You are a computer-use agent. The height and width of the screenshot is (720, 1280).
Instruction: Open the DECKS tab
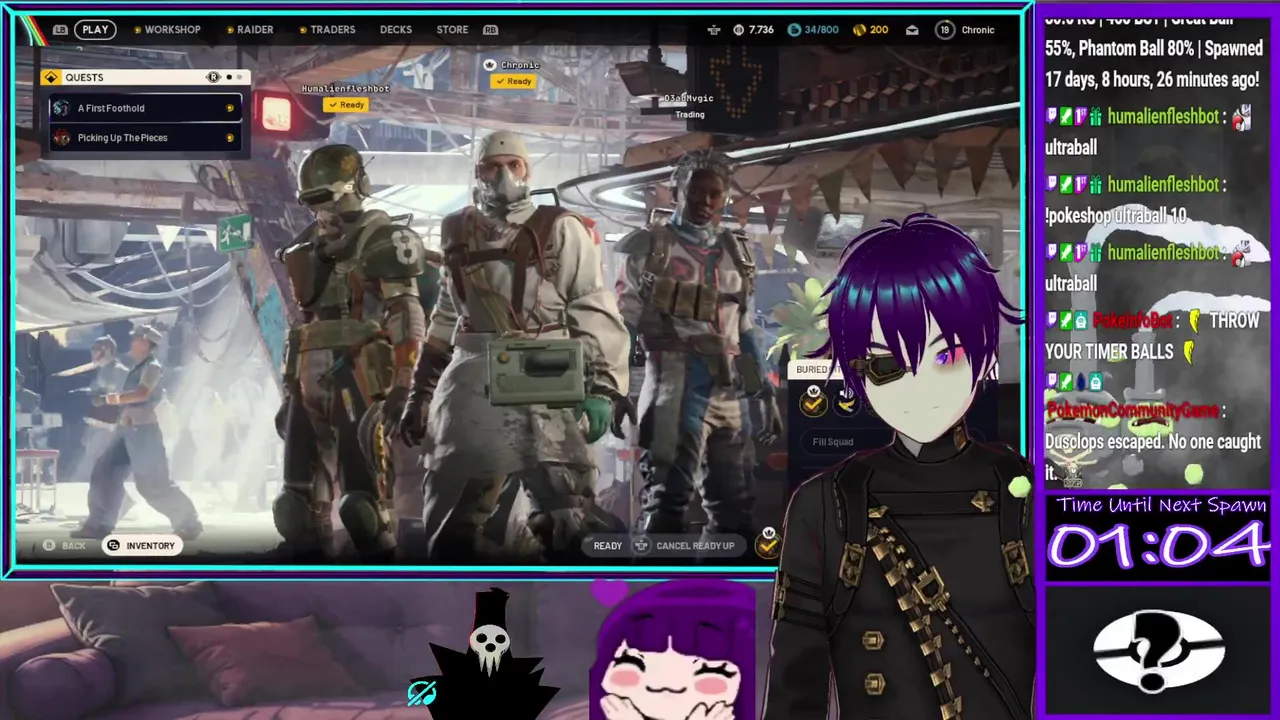point(396,29)
